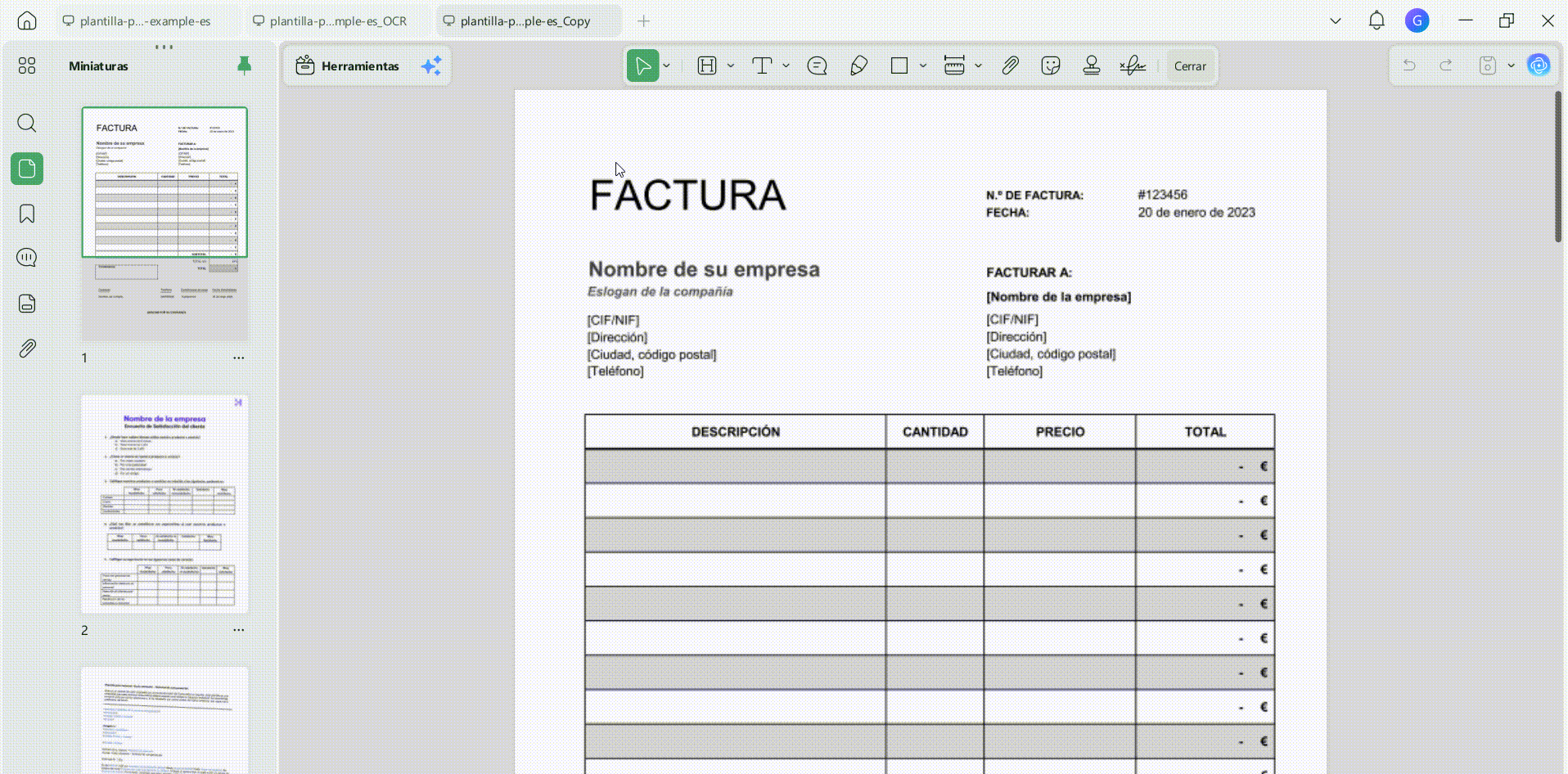Open the notifications bell

(x=1377, y=20)
